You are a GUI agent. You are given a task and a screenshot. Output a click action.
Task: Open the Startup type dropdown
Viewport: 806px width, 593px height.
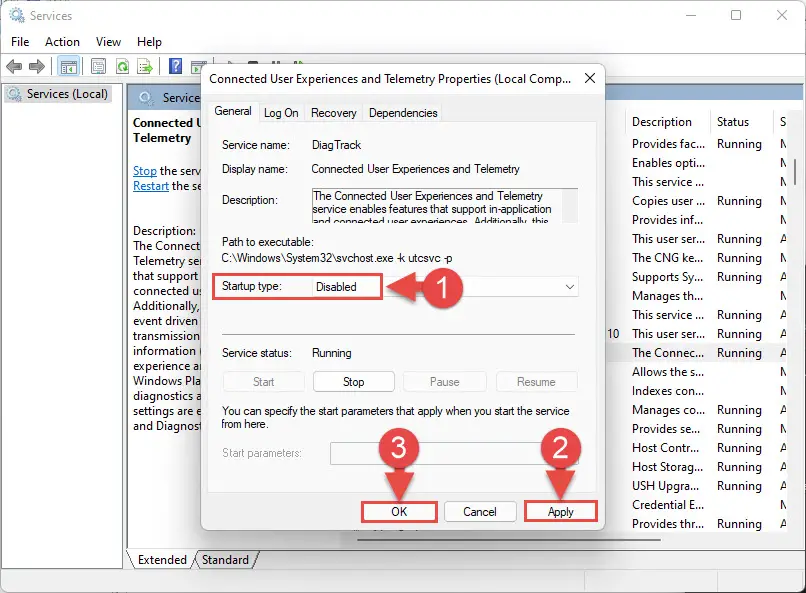click(569, 286)
